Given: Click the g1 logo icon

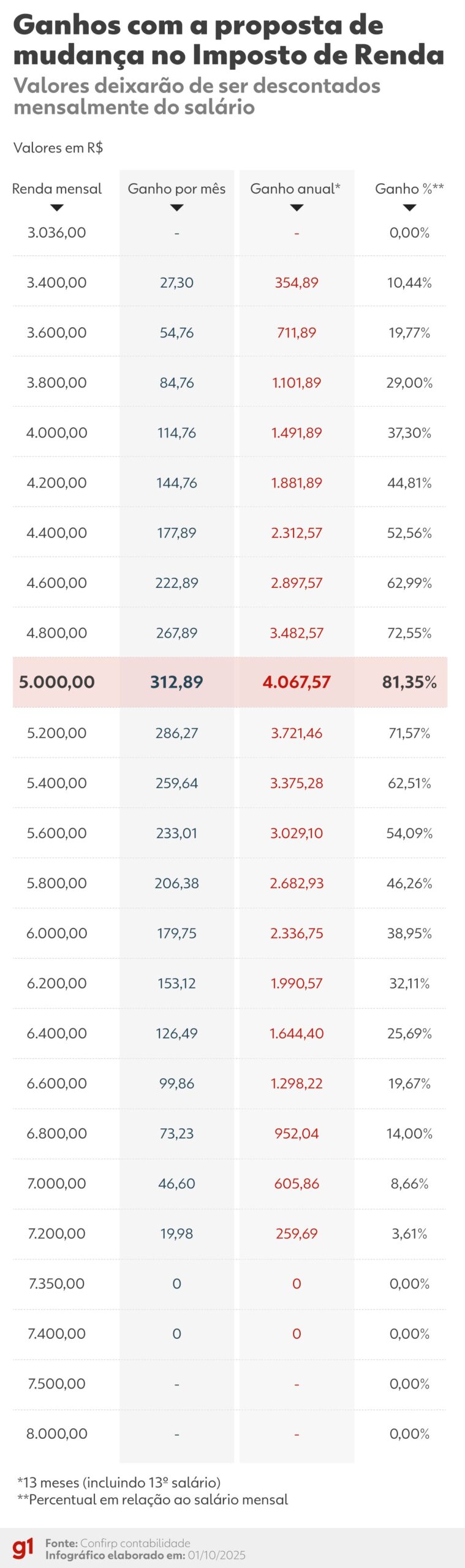Looking at the screenshot, I should pyautogui.click(x=23, y=1549).
